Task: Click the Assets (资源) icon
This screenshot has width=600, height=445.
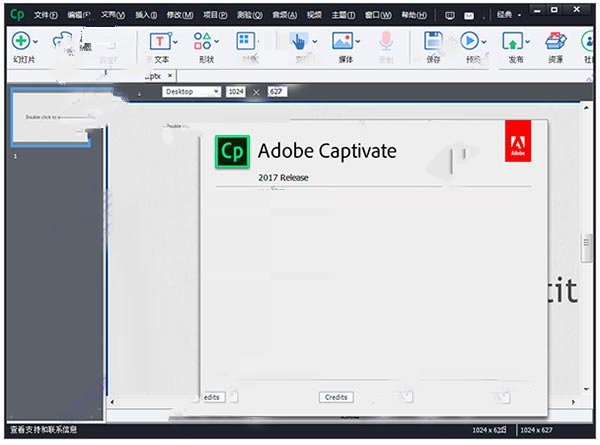Action: coord(556,41)
